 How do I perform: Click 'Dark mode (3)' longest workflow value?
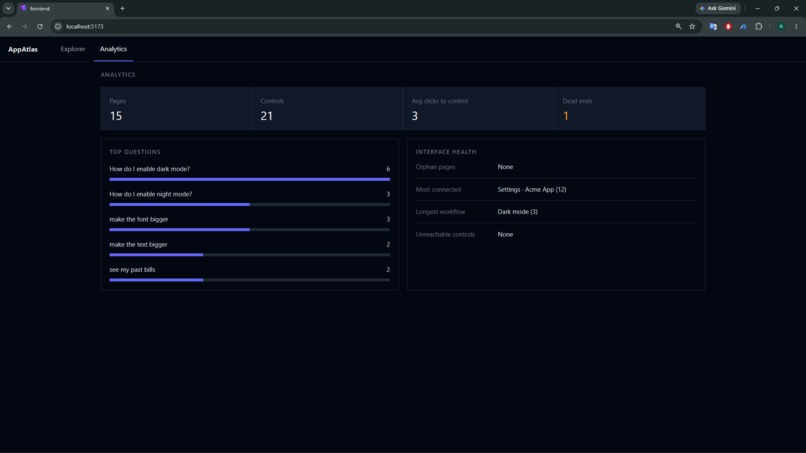[x=517, y=211]
